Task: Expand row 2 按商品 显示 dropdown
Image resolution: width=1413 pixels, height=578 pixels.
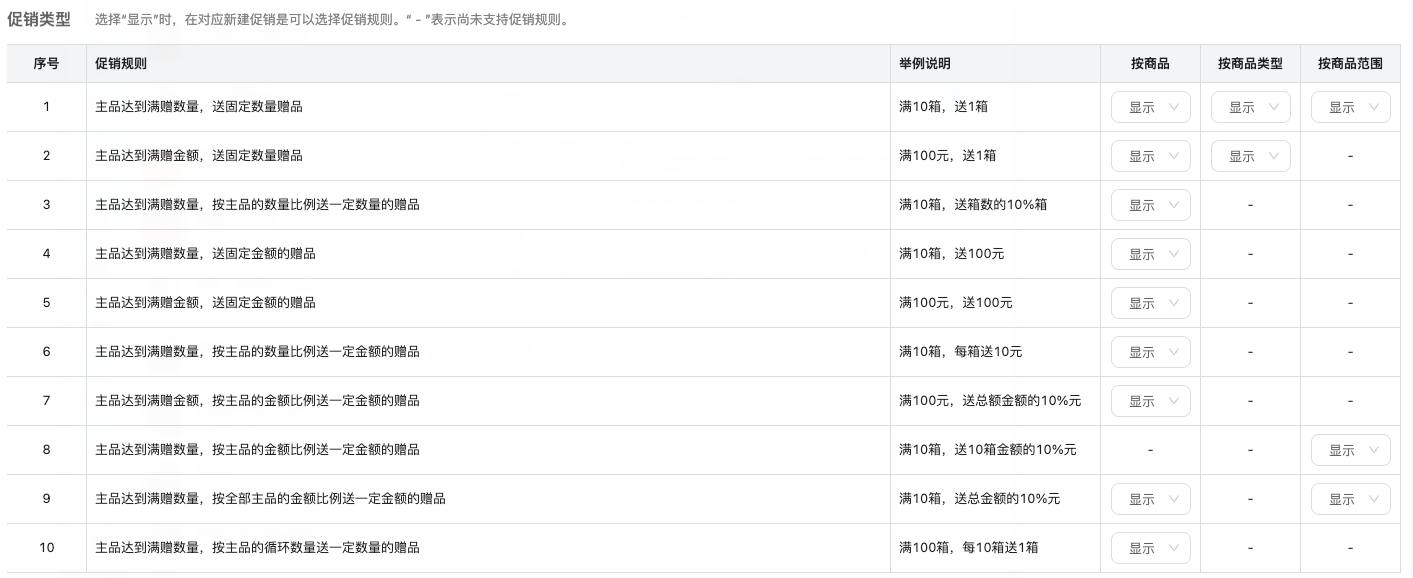Action: (x=1150, y=156)
